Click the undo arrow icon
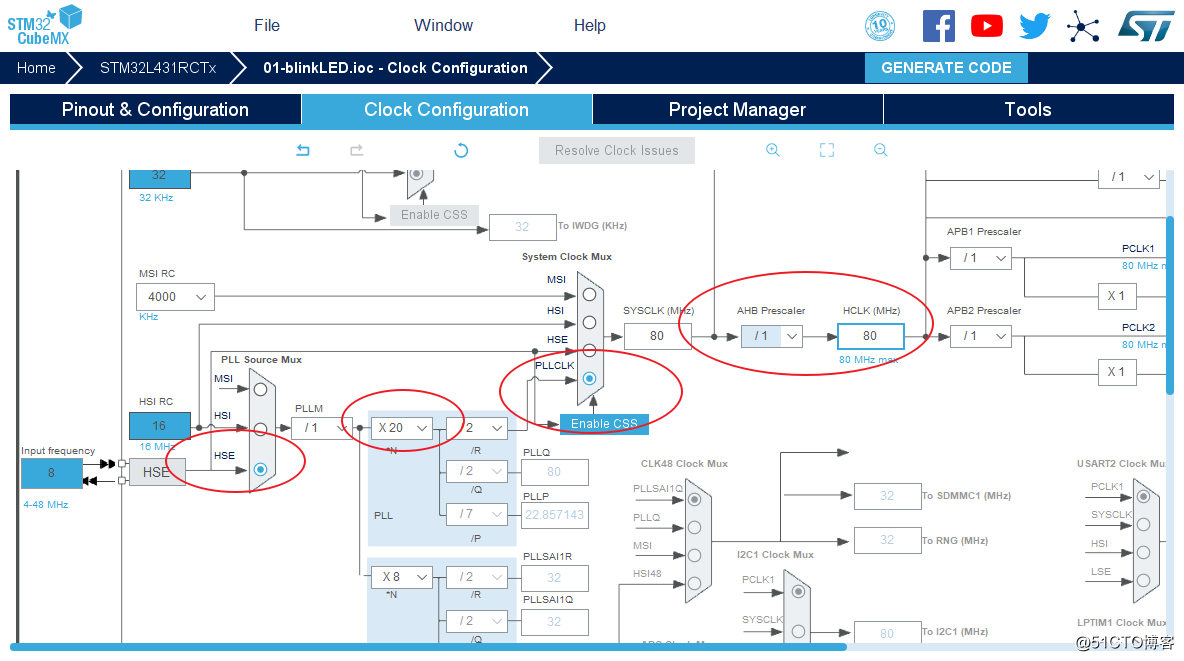1184x661 pixels. (x=303, y=150)
